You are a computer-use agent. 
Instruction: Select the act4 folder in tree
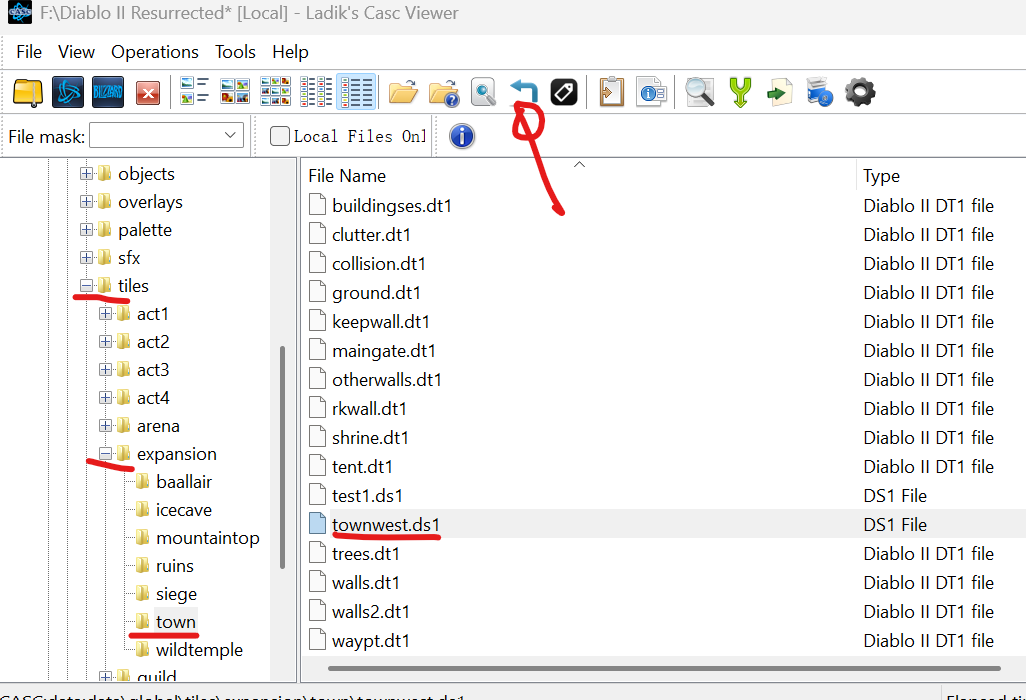pos(153,398)
